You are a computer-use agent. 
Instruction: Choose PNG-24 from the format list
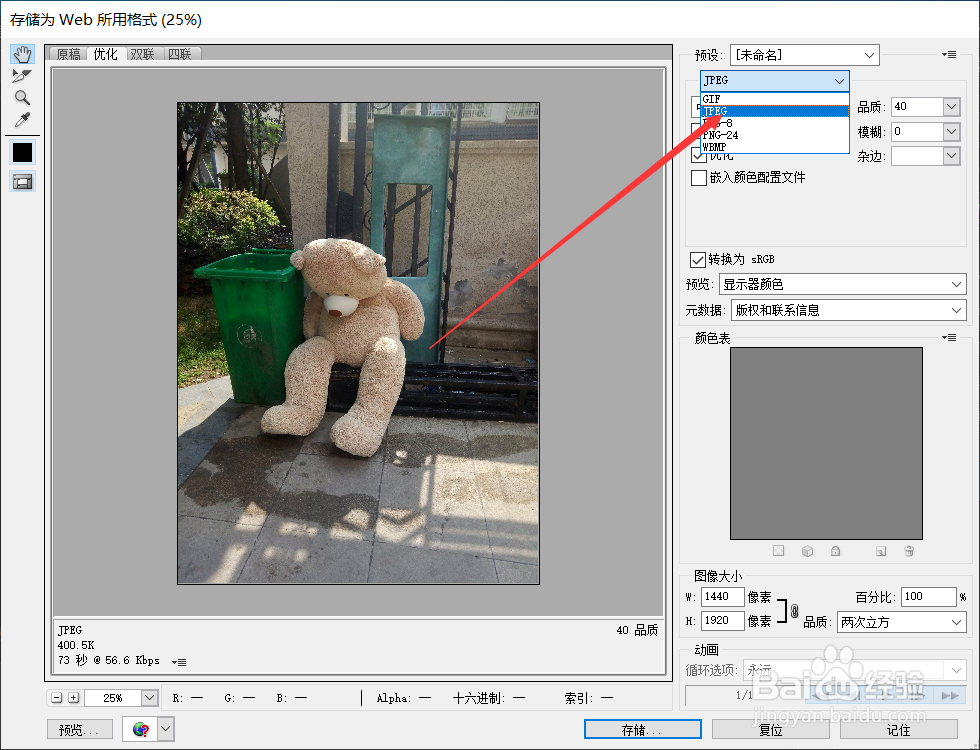(x=775, y=135)
